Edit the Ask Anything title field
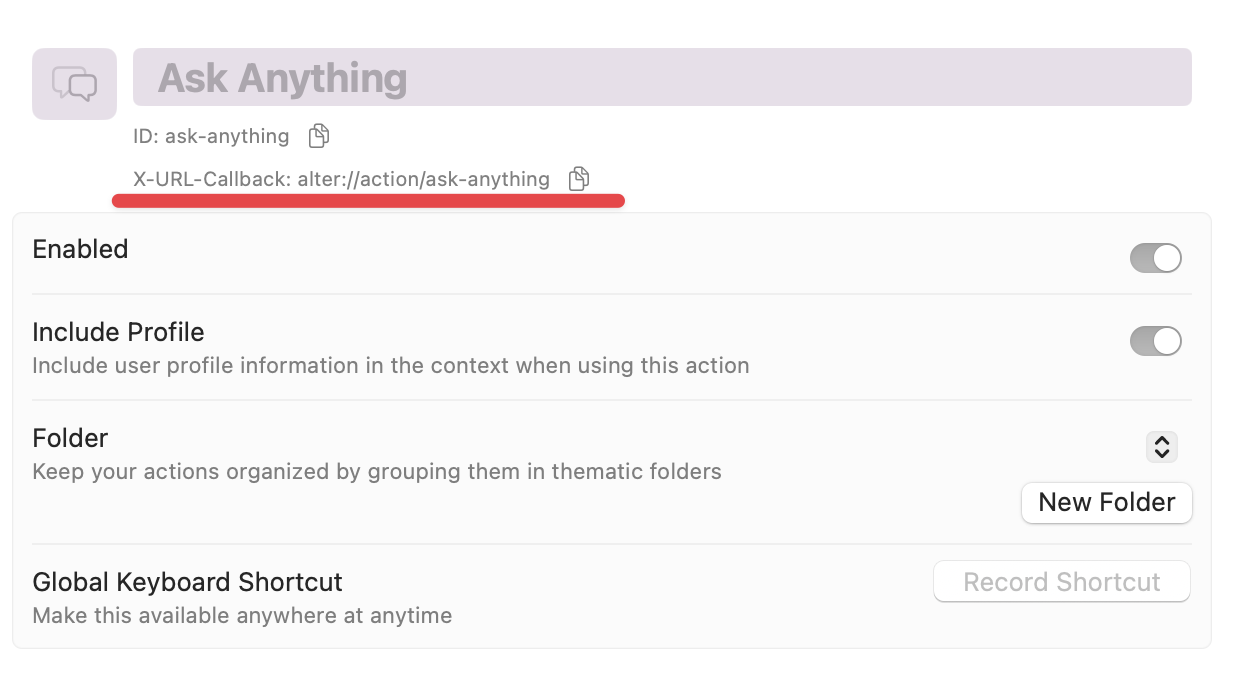Image resolution: width=1234 pixels, height=694 pixels. click(662, 77)
